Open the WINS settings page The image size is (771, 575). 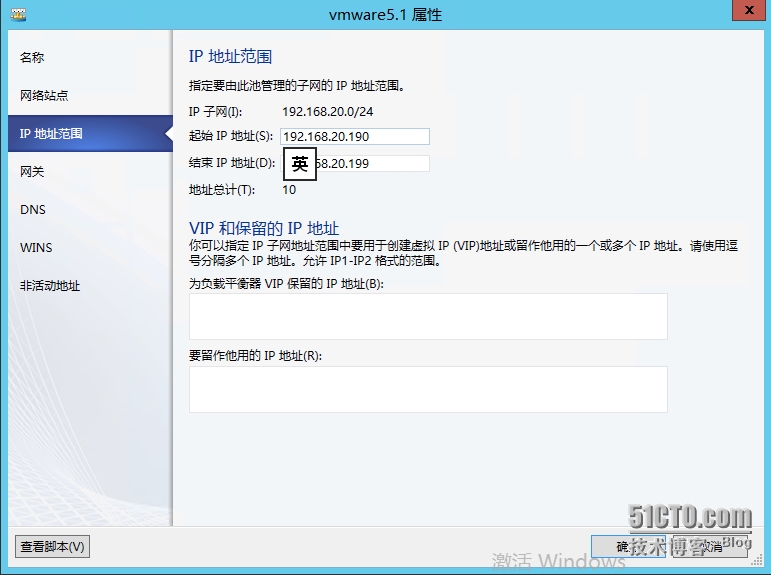tap(36, 247)
